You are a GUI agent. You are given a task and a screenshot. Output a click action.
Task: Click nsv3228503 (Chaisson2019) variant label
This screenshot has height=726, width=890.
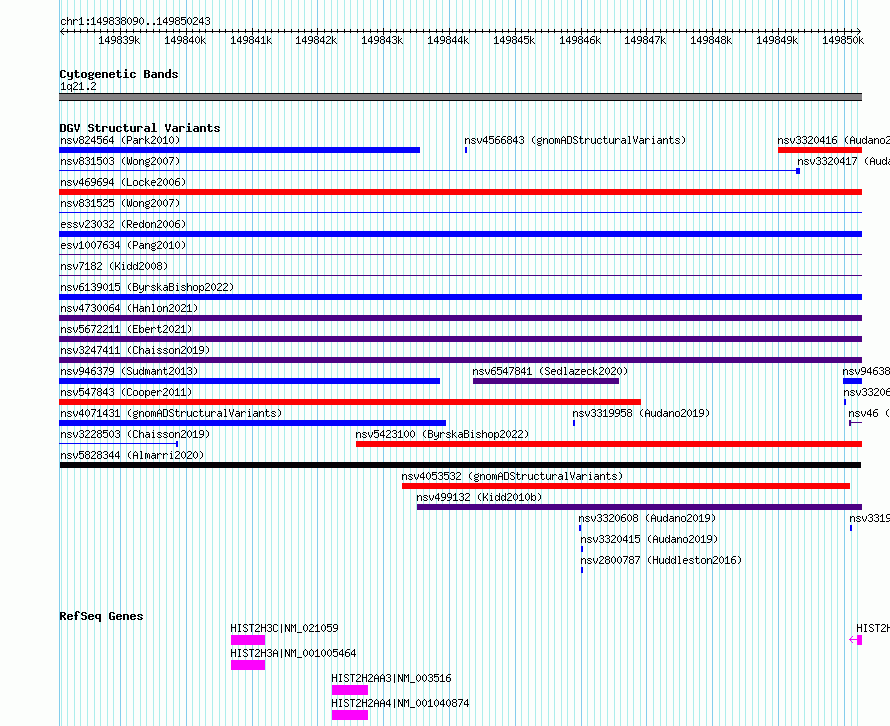tap(135, 434)
